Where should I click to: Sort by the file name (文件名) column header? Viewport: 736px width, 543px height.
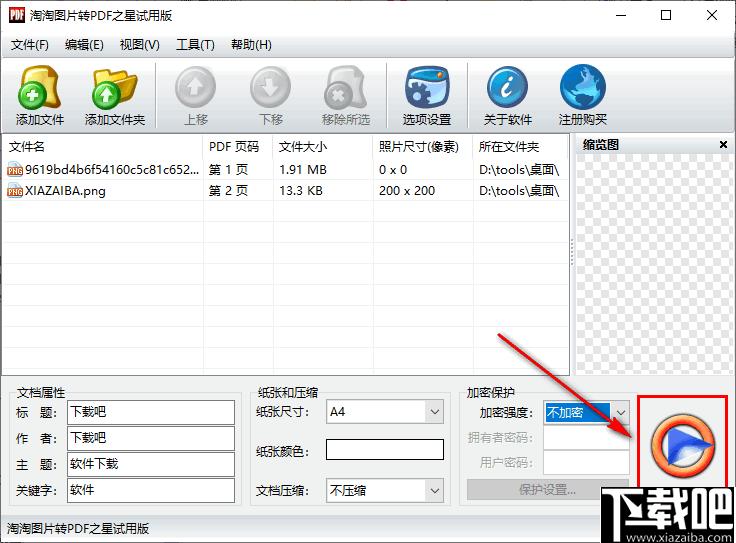click(103, 147)
